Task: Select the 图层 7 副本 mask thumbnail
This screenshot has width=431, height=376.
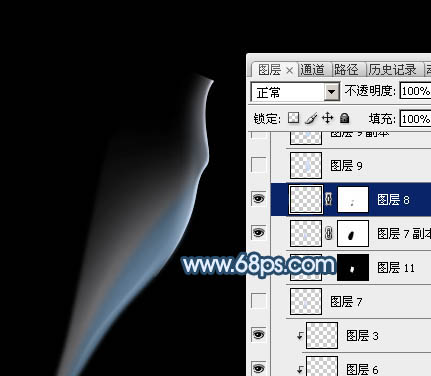Action: (353, 233)
